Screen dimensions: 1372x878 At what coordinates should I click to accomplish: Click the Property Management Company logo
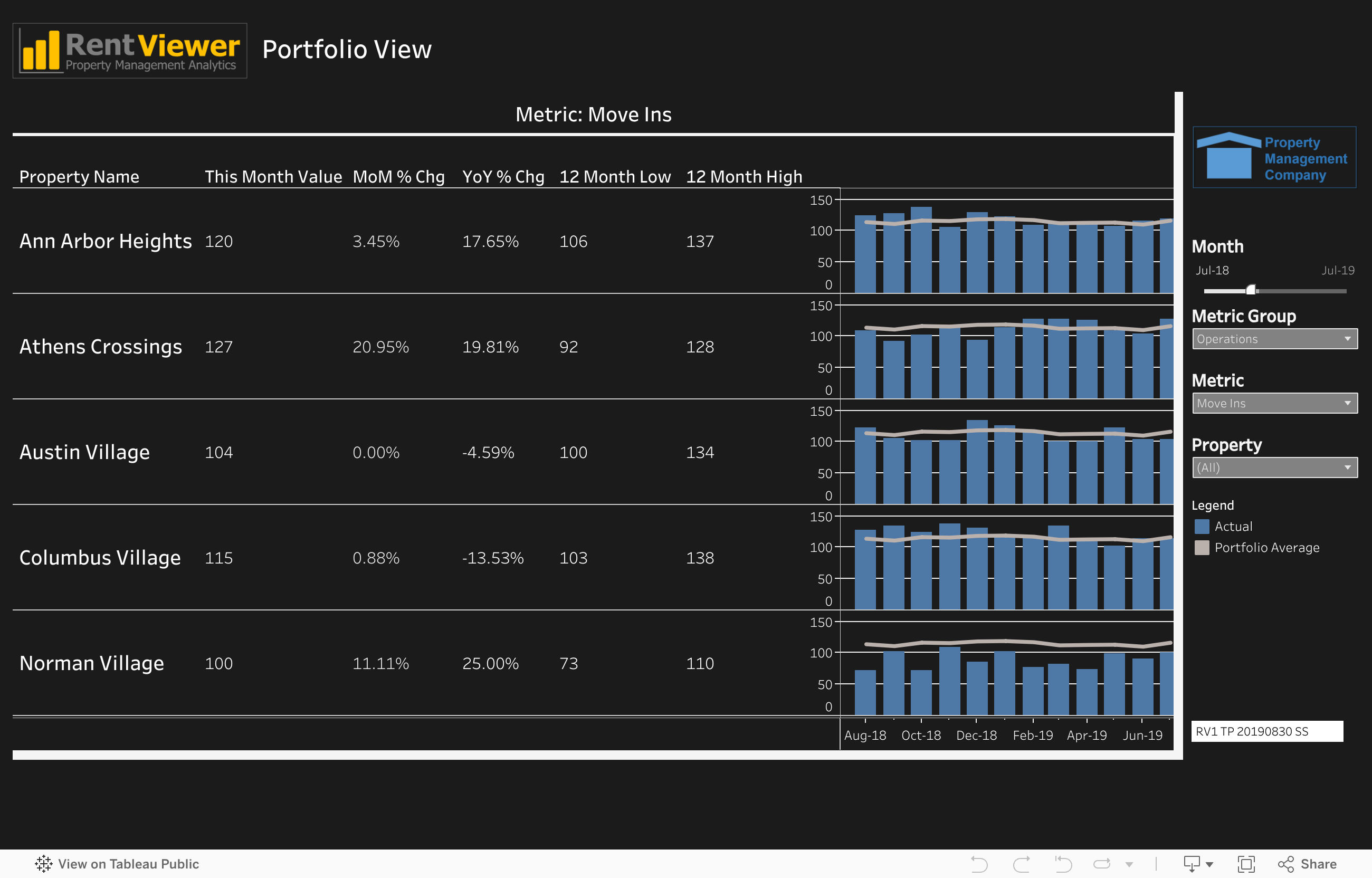pyautogui.click(x=1274, y=157)
